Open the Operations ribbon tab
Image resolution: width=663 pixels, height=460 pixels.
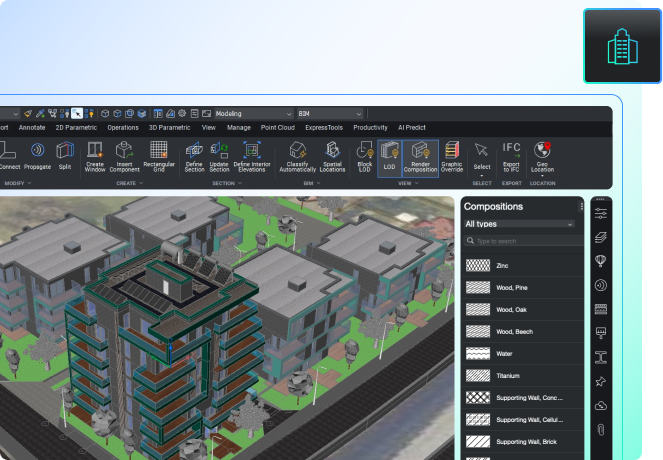point(123,127)
